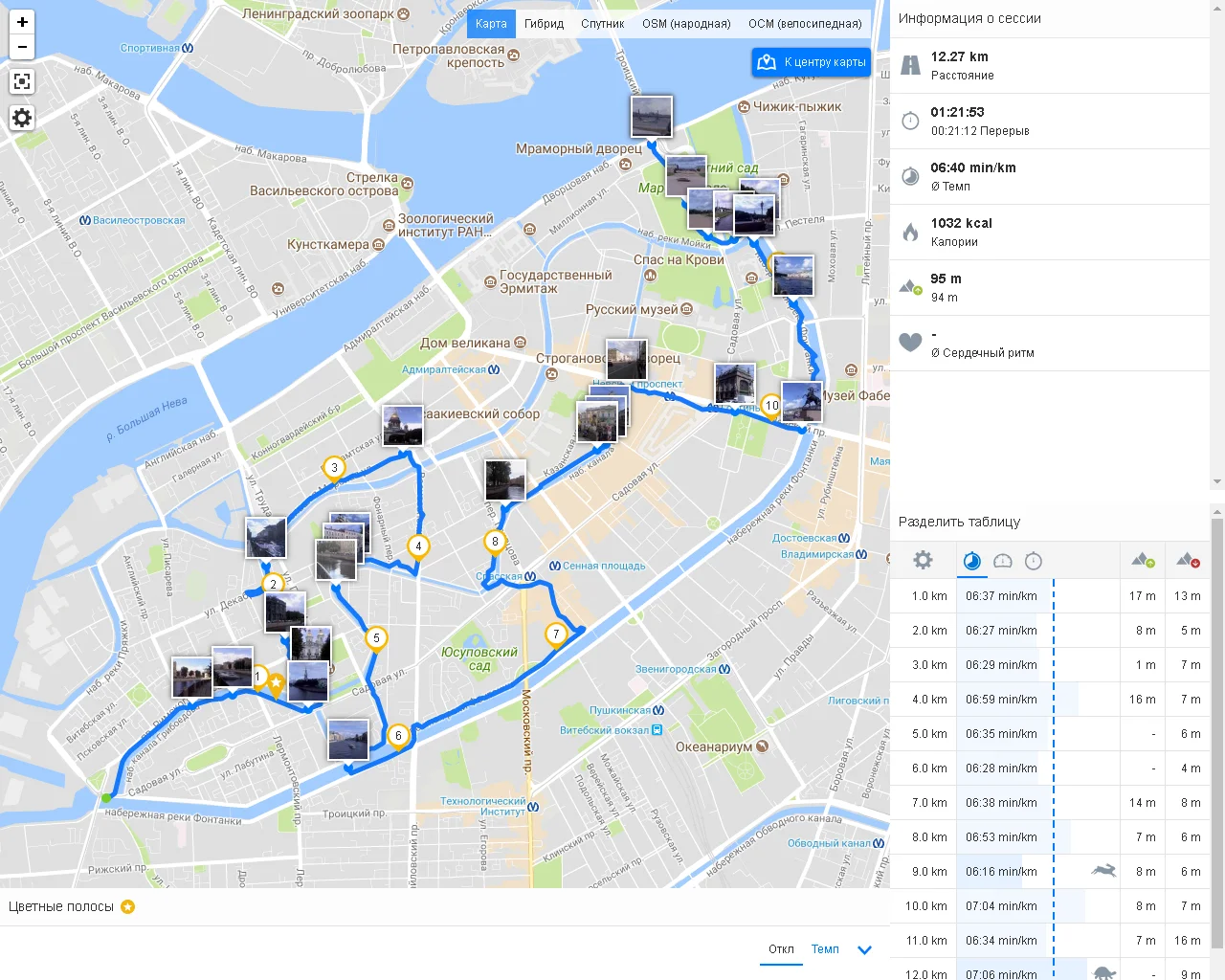Click the turtle slowest-split icon at 12.0 km

click(x=1104, y=973)
